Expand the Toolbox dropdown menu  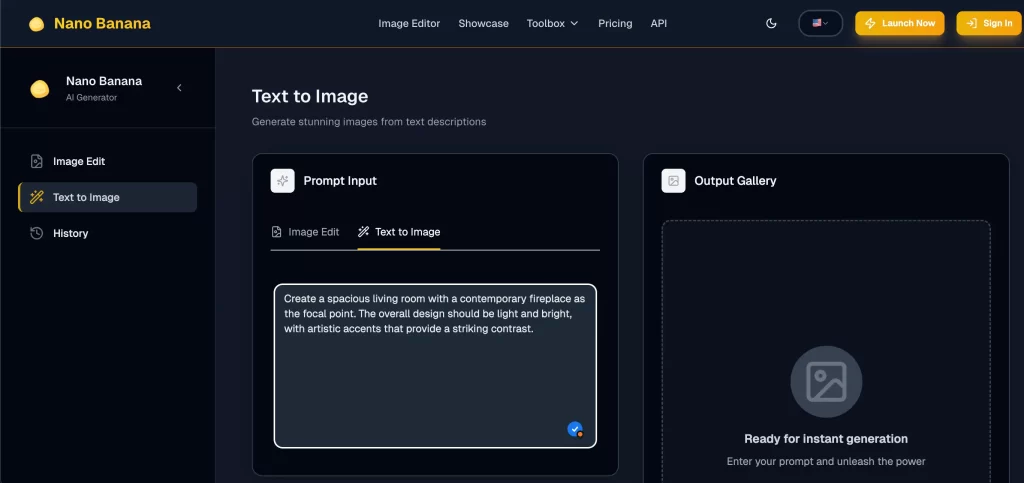(x=552, y=23)
